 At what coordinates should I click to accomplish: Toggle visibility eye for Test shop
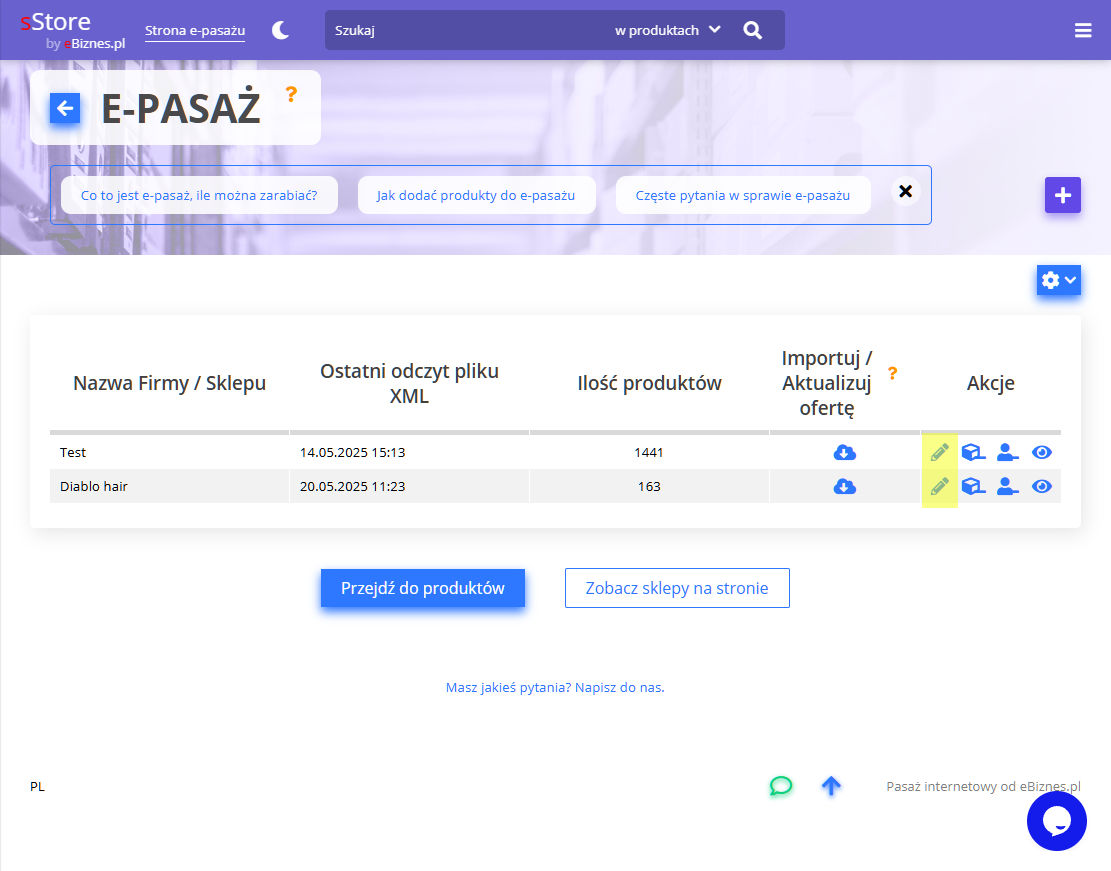pos(1042,452)
